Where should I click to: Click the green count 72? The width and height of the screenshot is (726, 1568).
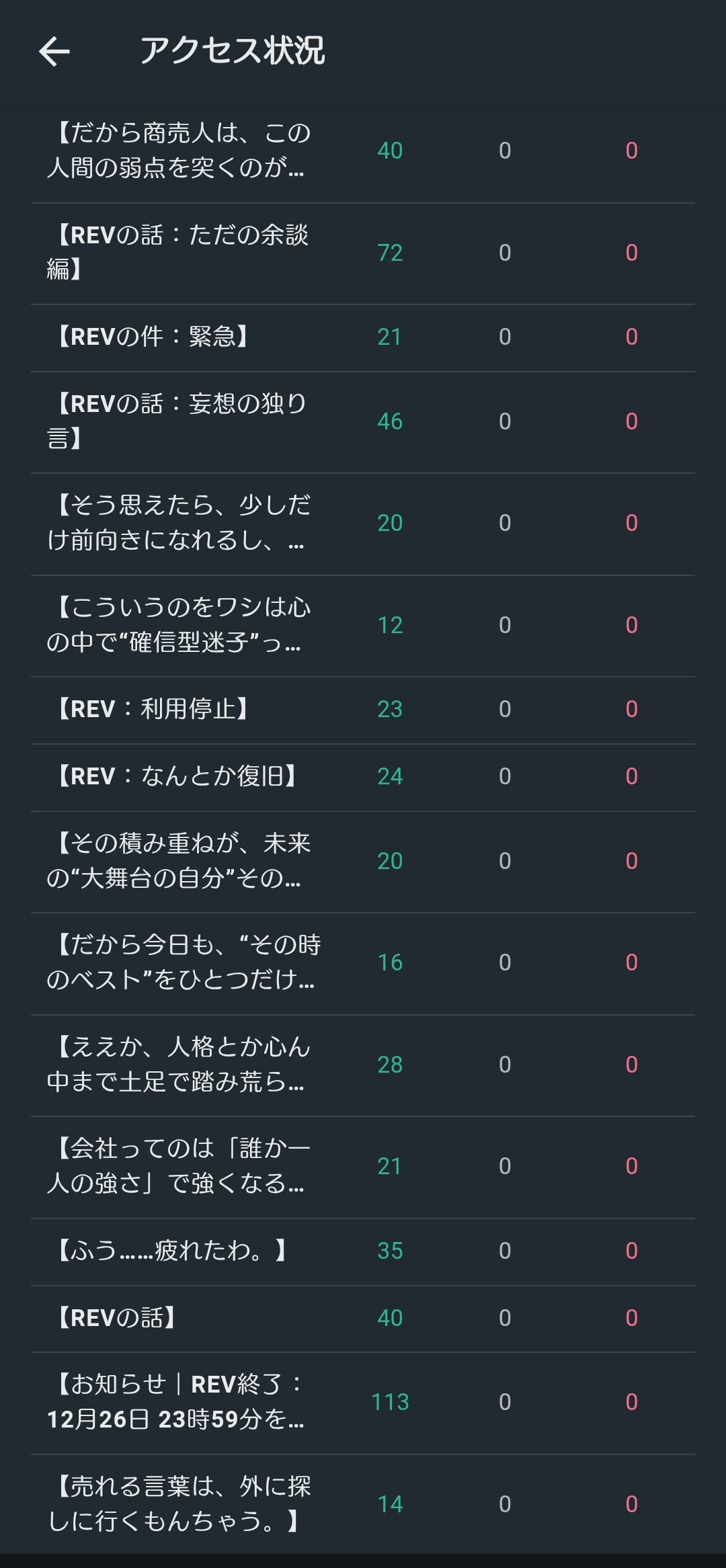coord(390,253)
